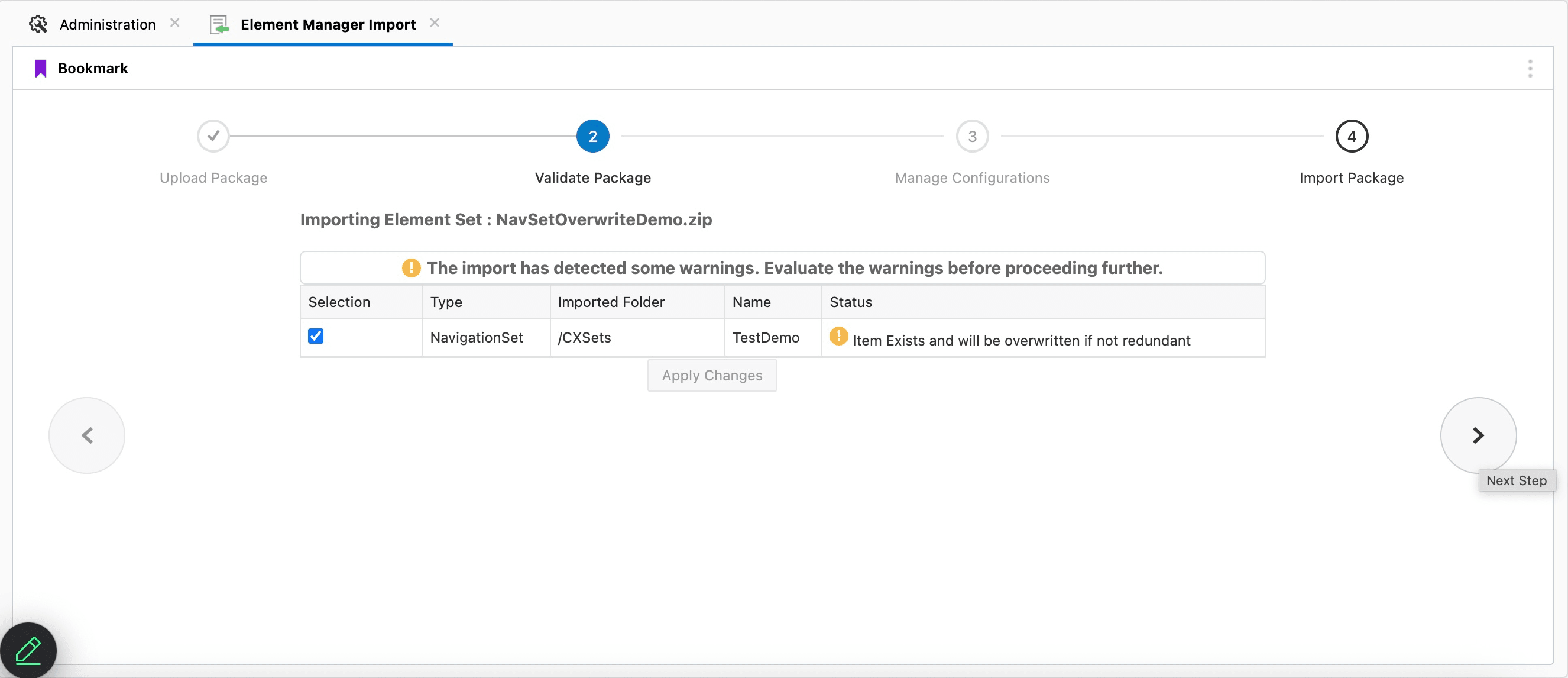Go back with the previous step arrow
The height and width of the screenshot is (678, 1568).
87,435
